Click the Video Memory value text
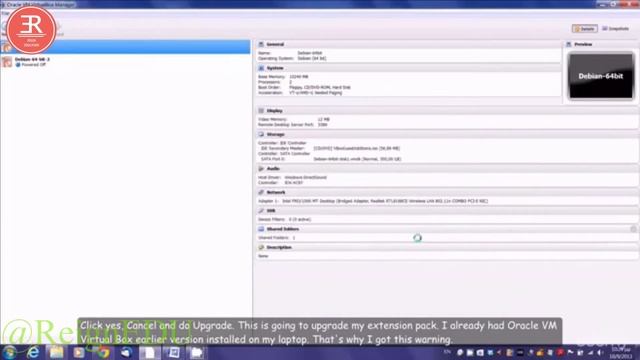This screenshot has height=360, width=640. click(x=324, y=119)
